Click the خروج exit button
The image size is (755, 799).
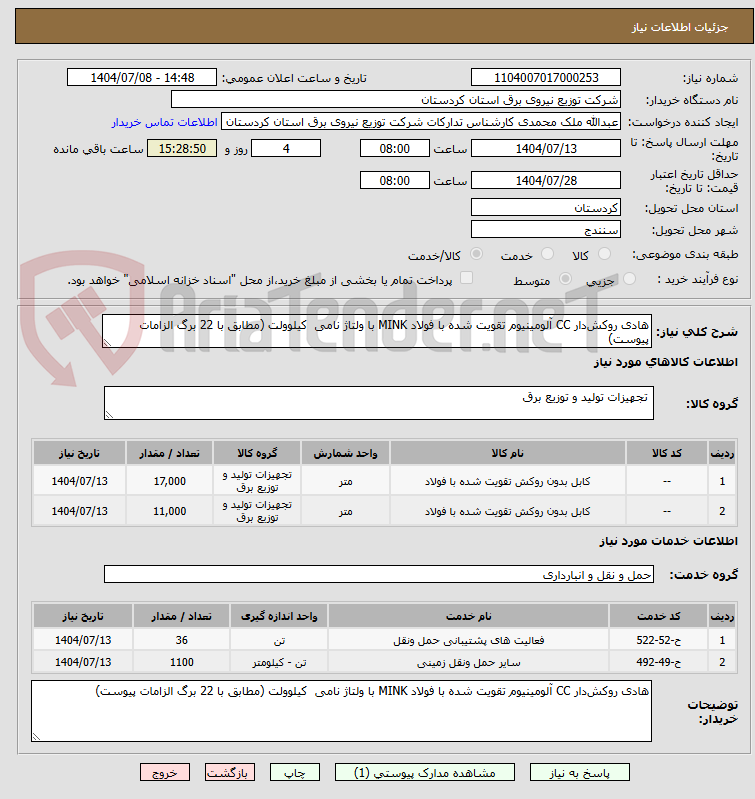coord(165,773)
